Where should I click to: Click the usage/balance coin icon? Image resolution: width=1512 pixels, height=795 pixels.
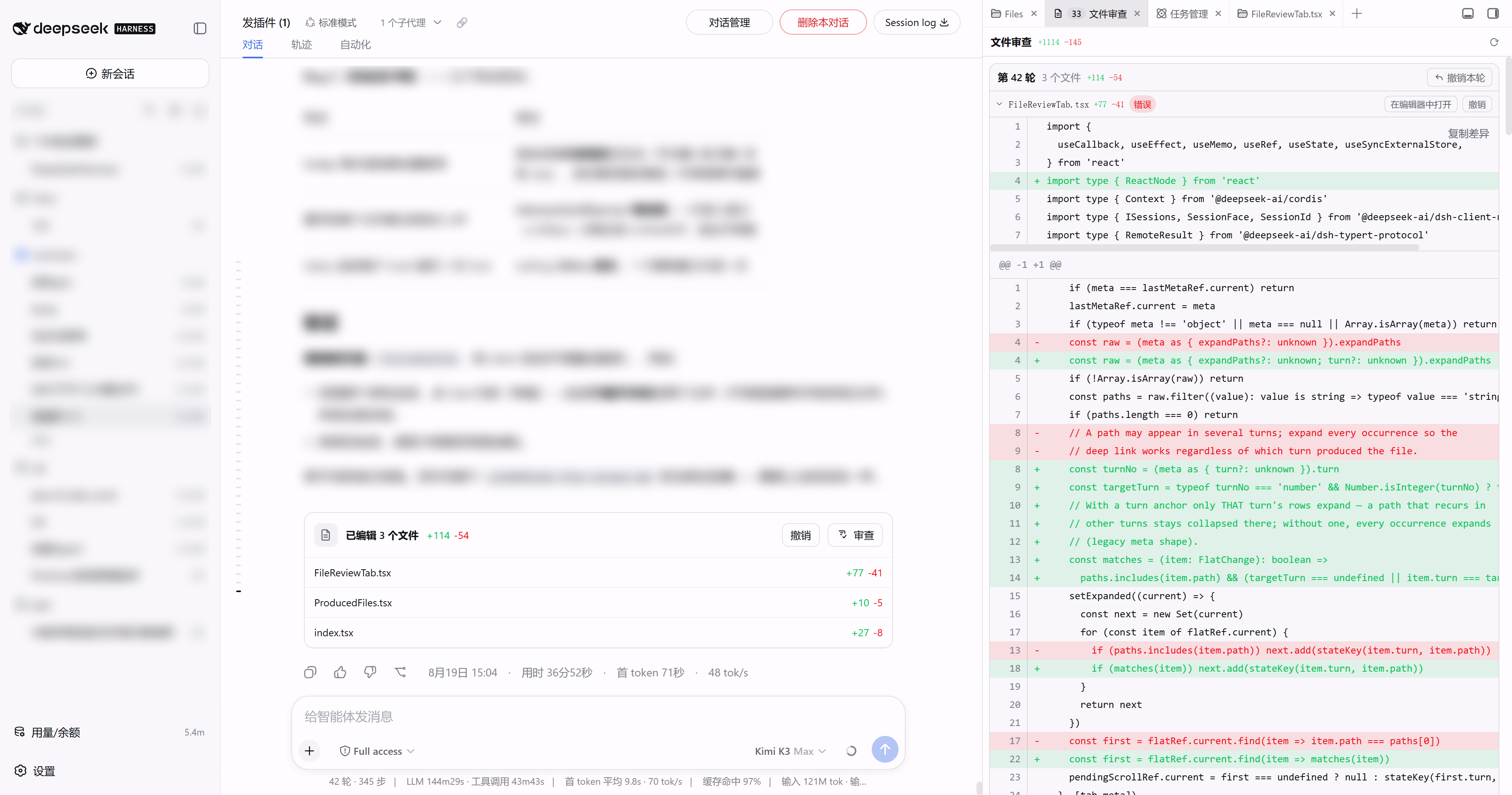tap(19, 732)
